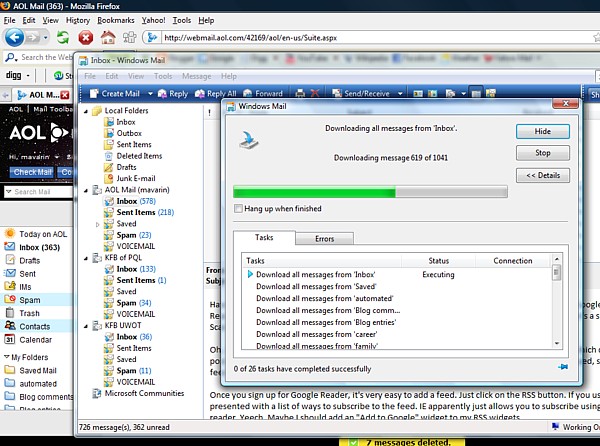Click Stop button in download dialog

(543, 153)
